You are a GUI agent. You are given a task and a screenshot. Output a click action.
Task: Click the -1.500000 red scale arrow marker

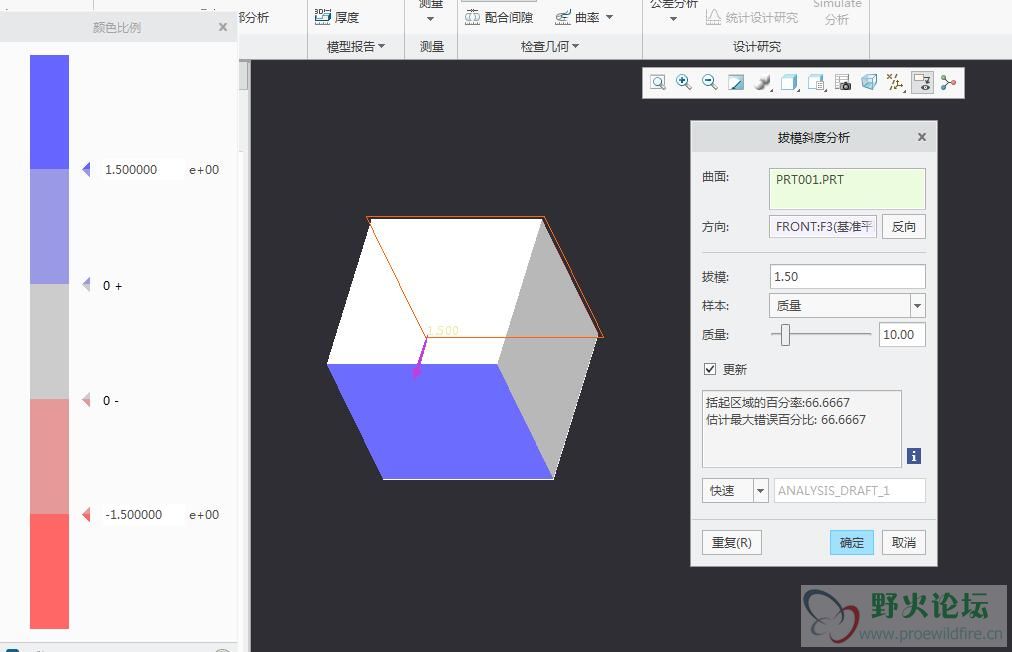tap(86, 514)
